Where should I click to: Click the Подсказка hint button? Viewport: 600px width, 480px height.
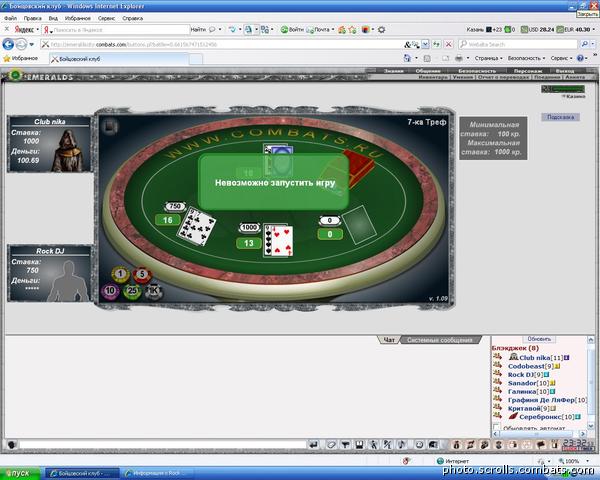pos(560,117)
